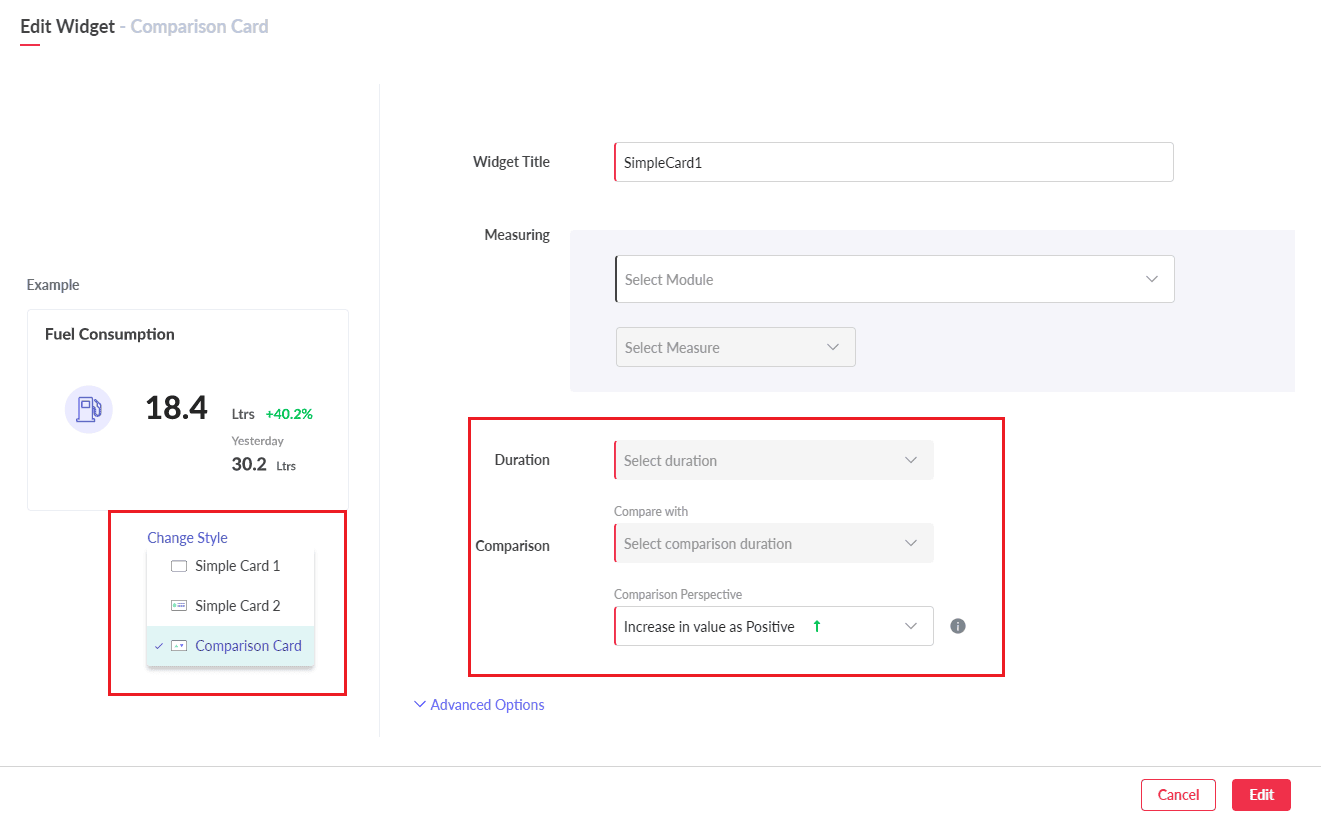Viewport: 1342px width, 821px height.
Task: Click the chevron icon beside Advanced Options
Action: (420, 705)
